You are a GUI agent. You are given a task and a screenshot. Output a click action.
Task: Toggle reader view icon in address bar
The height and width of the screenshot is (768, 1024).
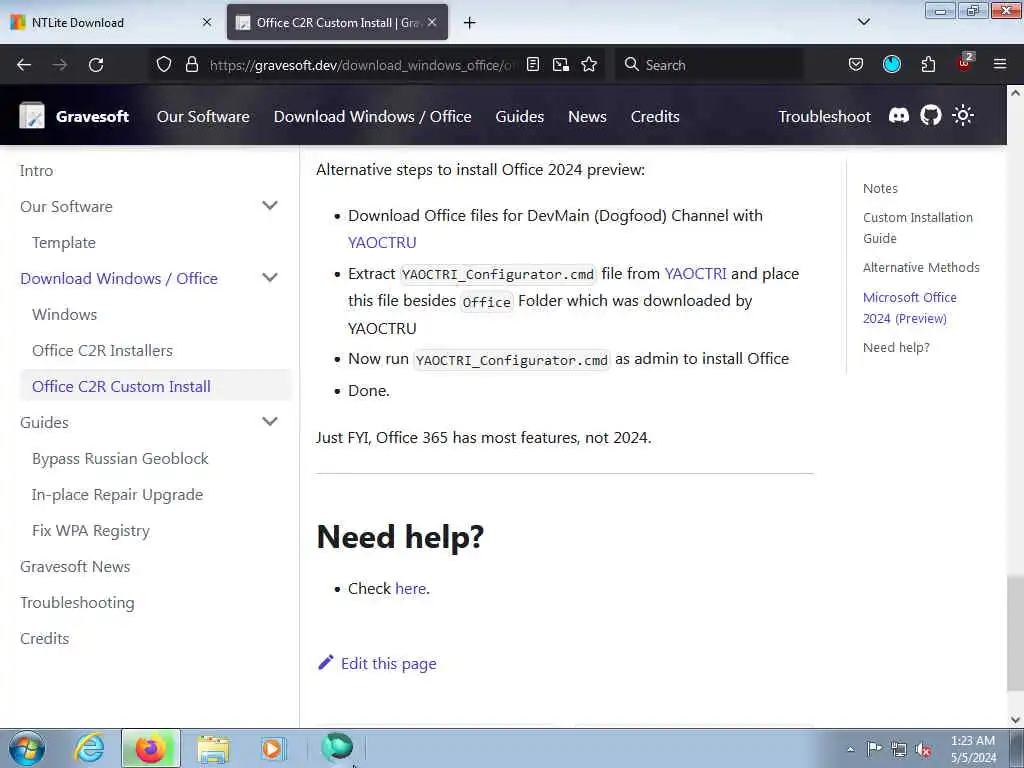coord(533,64)
